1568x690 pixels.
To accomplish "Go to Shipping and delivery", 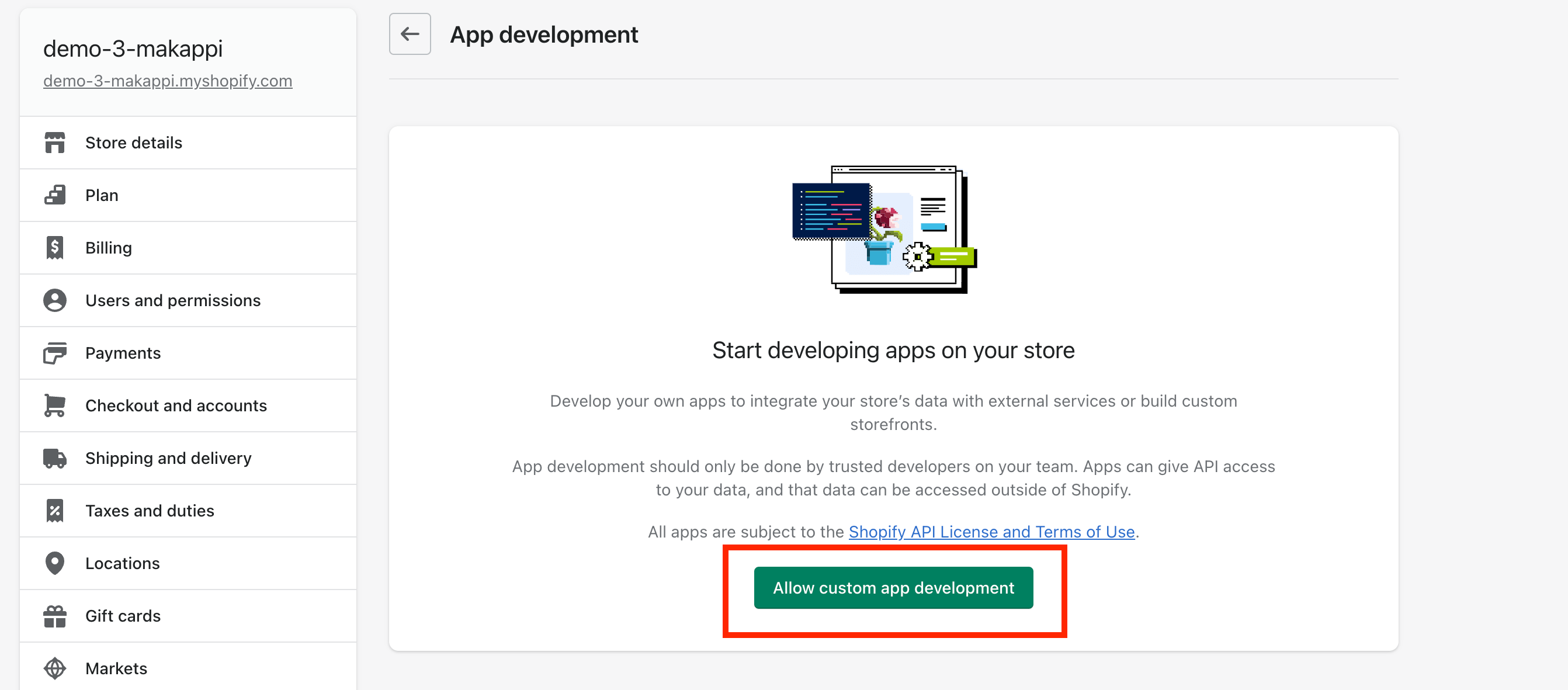I will (x=188, y=458).
